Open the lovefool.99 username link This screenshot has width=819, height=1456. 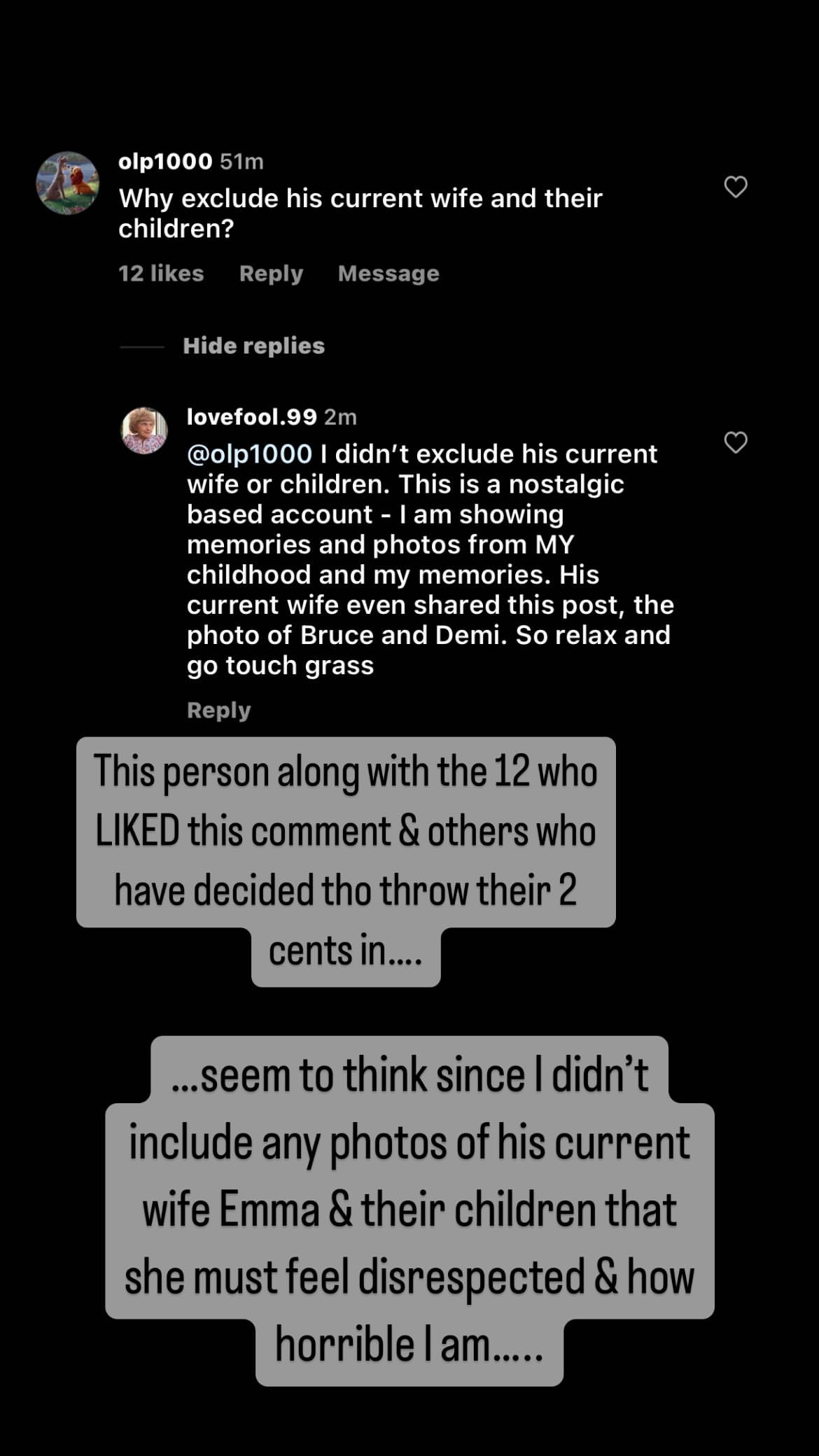click(x=251, y=417)
